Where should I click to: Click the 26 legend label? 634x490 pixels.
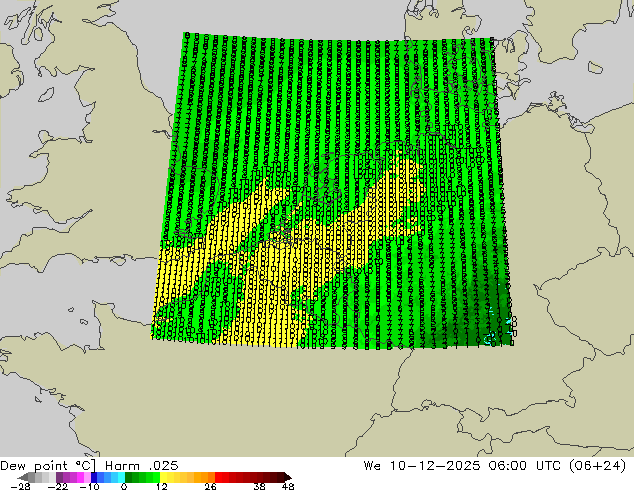pos(210,486)
